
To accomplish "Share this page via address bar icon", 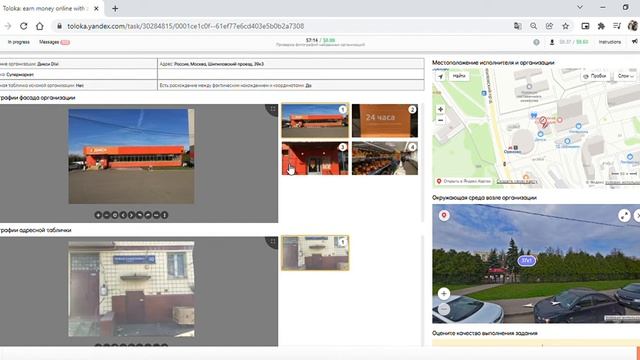I will pos(549,26).
